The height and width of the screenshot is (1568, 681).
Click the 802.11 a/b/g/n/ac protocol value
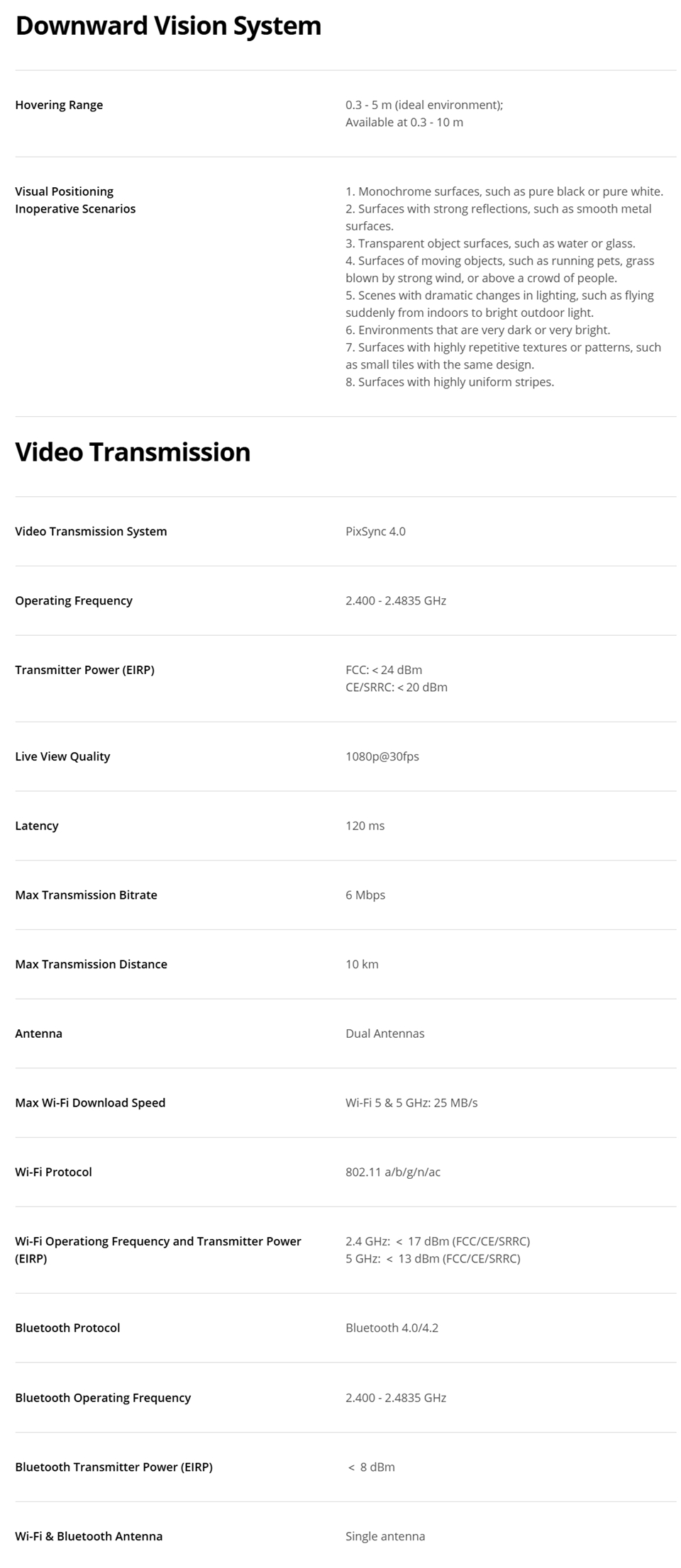click(x=393, y=1172)
